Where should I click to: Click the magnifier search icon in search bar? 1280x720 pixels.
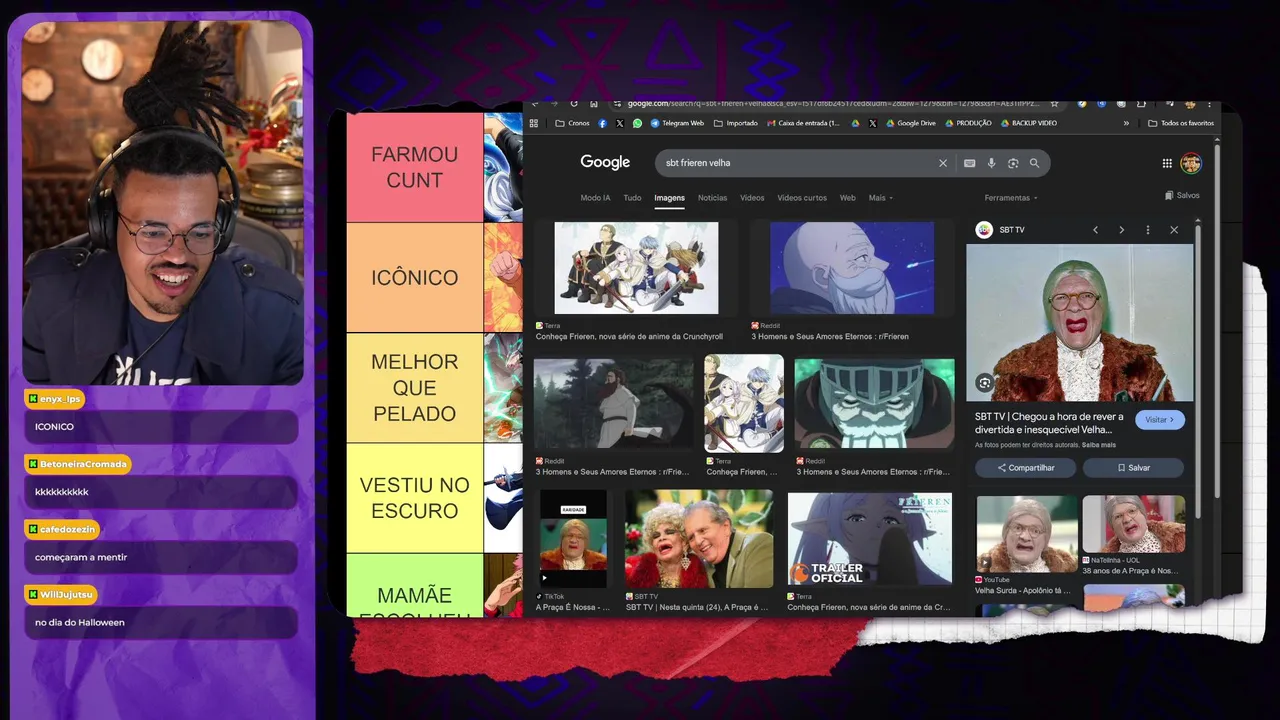(1034, 163)
